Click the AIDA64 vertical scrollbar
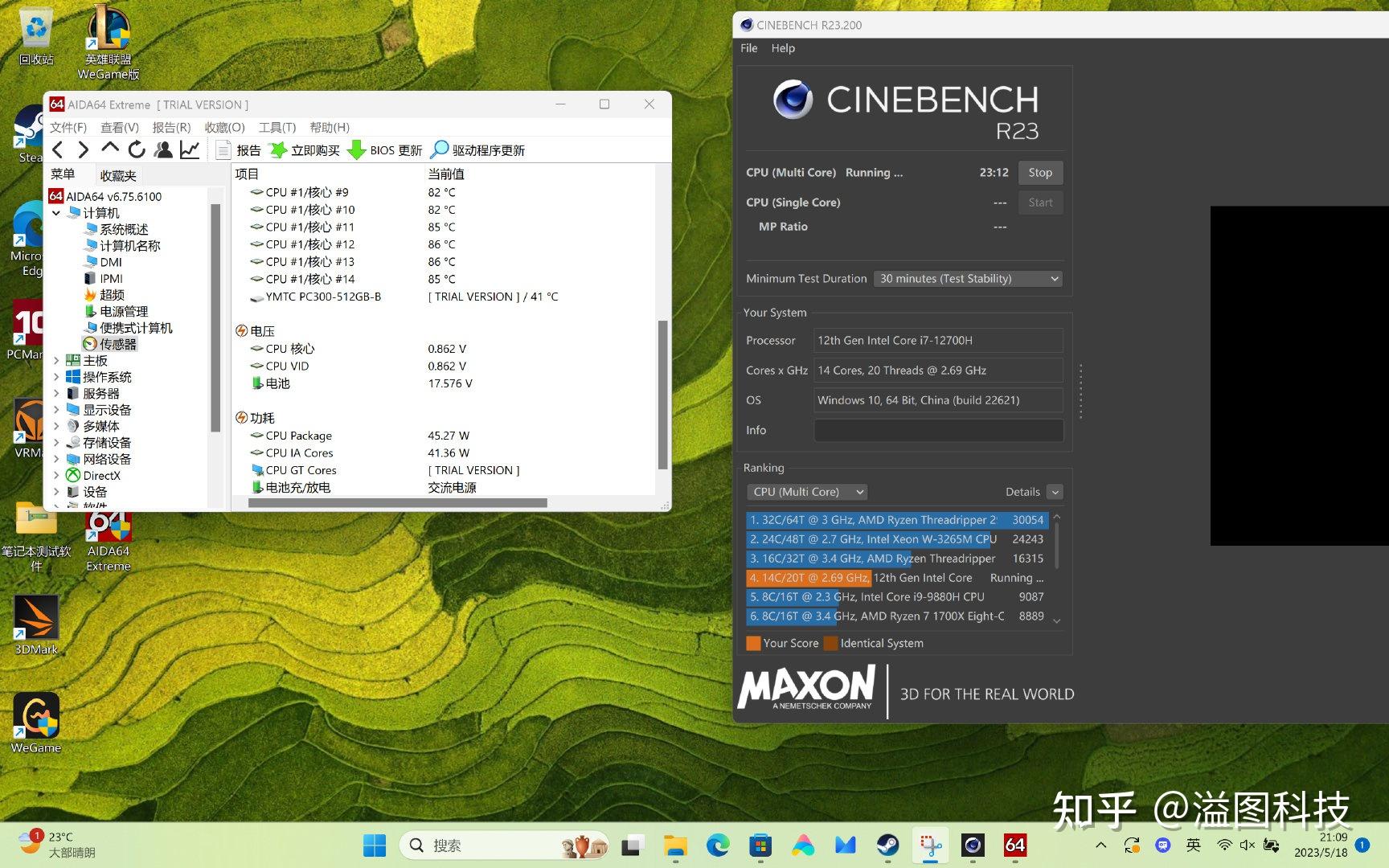The width and height of the screenshot is (1389, 868). [x=662, y=394]
